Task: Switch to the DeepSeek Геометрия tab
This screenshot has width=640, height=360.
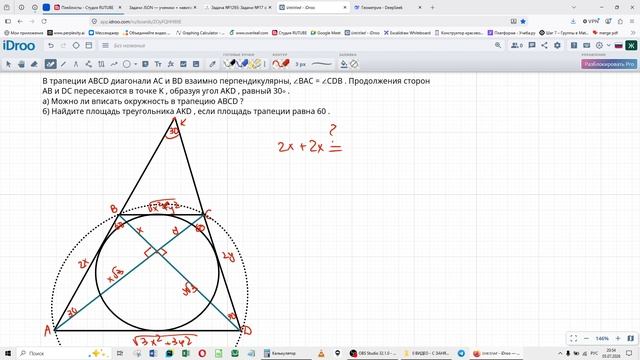Action: coord(387,7)
